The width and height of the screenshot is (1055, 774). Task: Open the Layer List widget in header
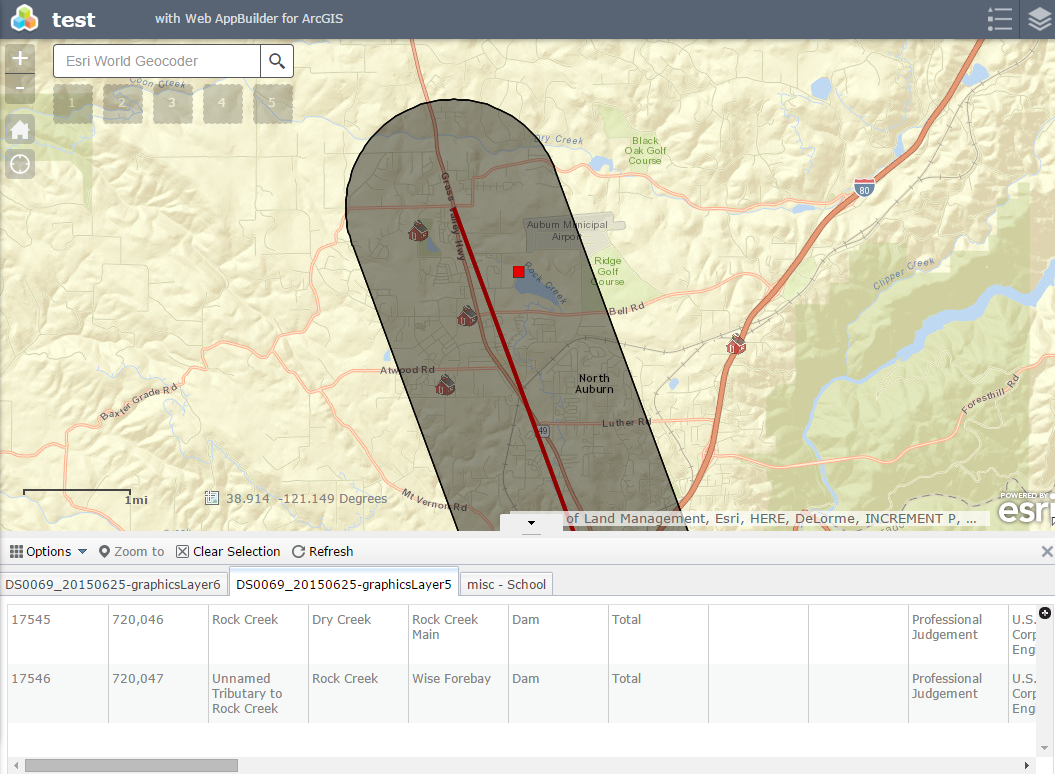click(x=1040, y=19)
